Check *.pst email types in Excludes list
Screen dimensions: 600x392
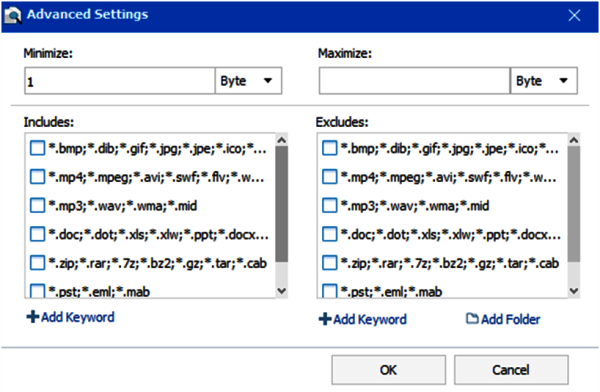coord(329,291)
